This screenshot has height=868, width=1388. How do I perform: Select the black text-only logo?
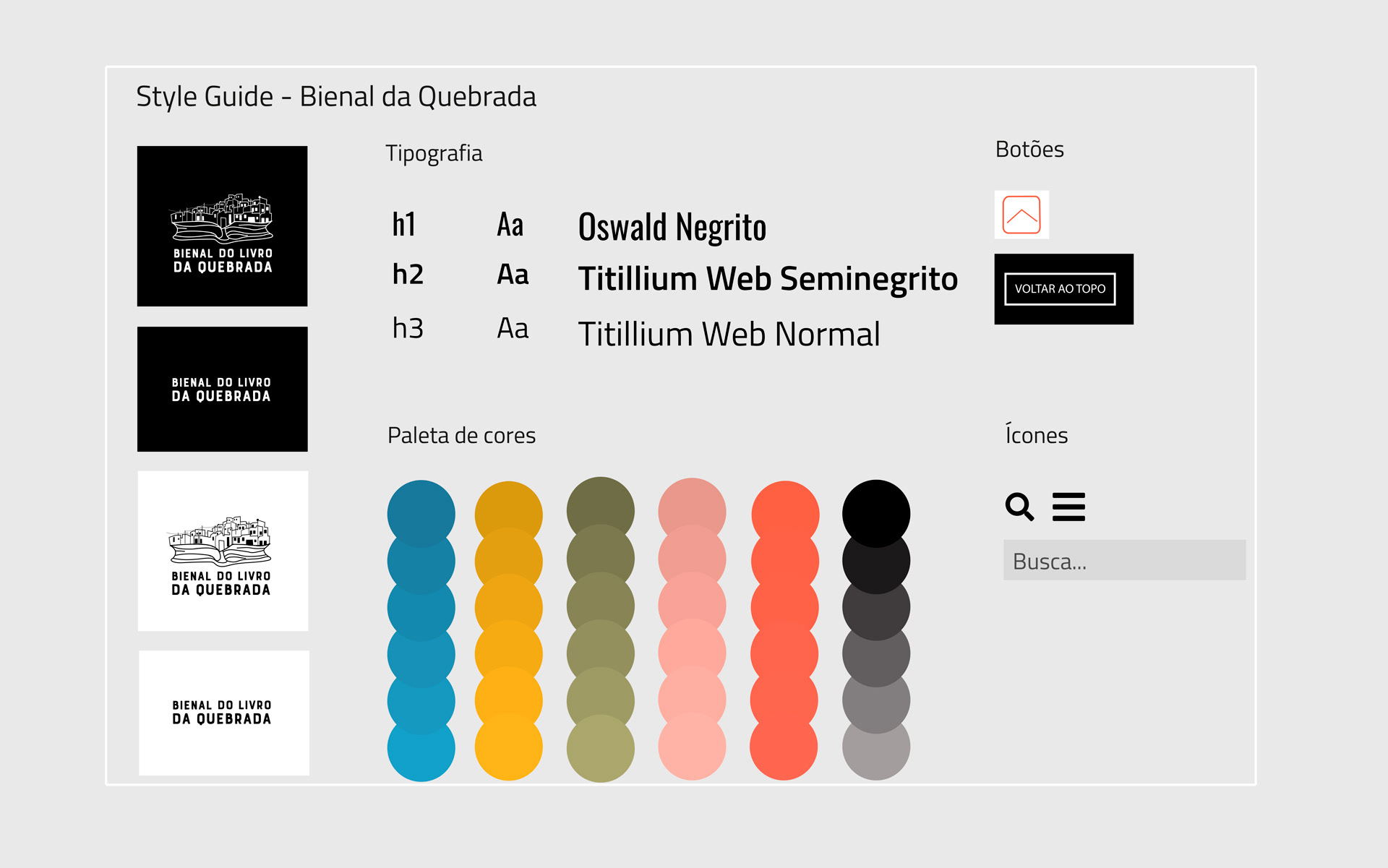tap(223, 390)
